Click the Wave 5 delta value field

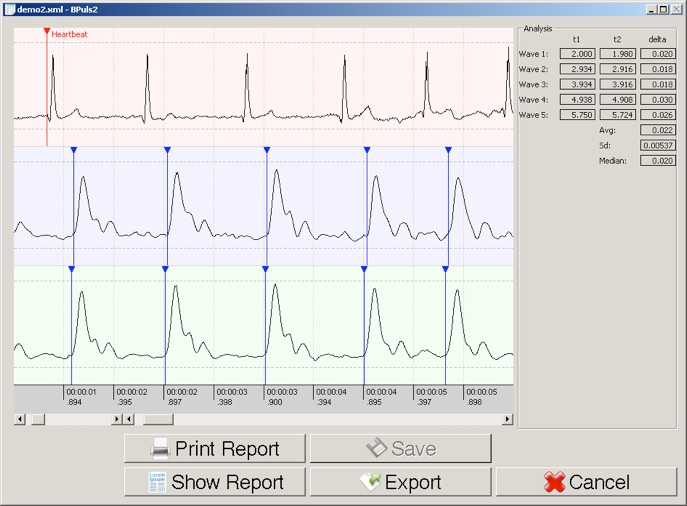pos(657,115)
